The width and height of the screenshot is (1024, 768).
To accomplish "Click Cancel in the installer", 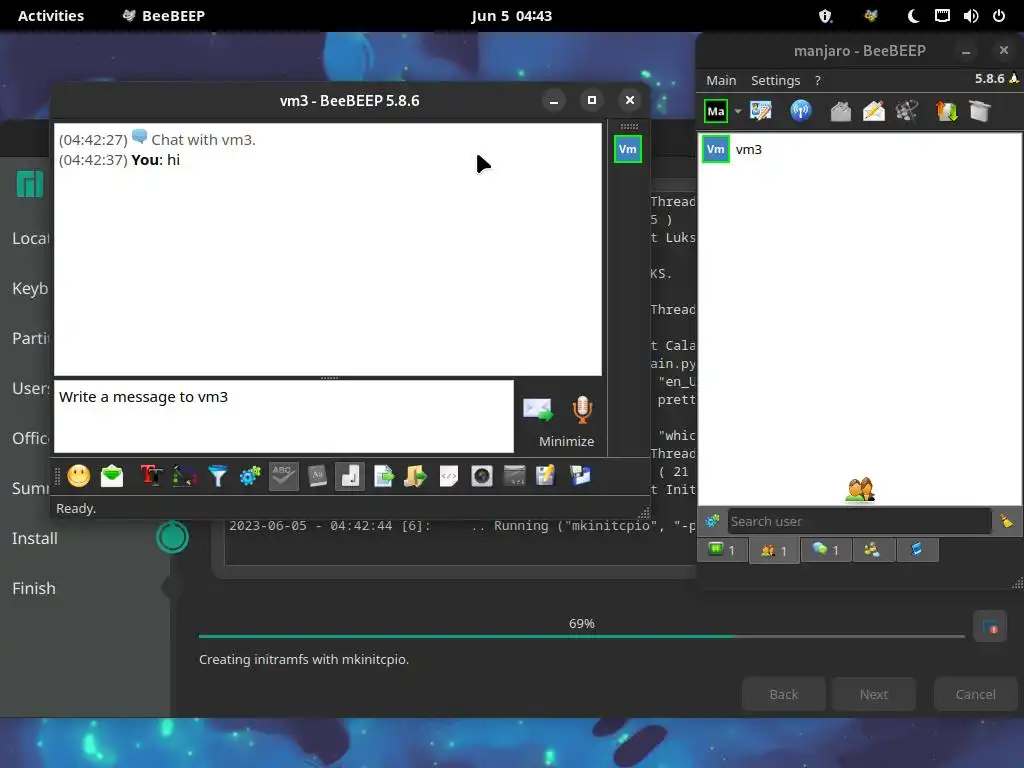I will [x=976, y=694].
